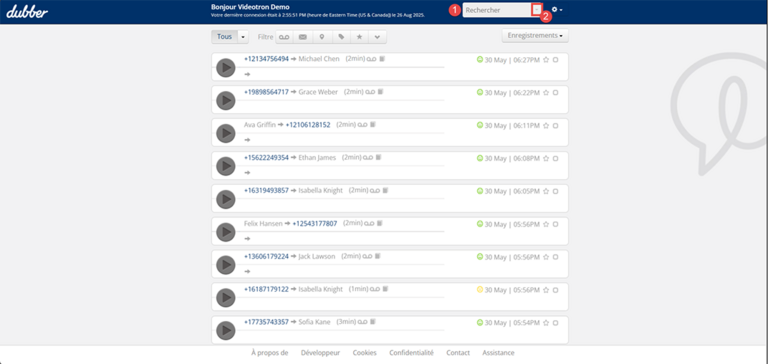
Task: Expand the search options arrow
Action: point(537,10)
